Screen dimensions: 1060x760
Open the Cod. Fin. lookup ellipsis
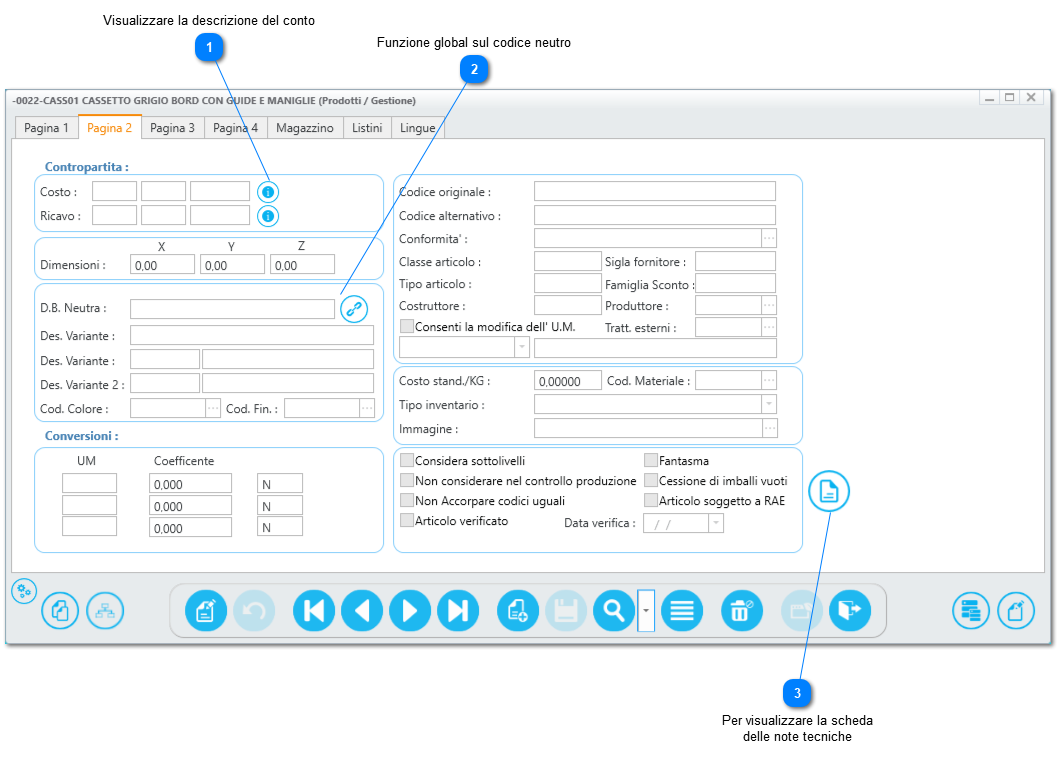pyautogui.click(x=367, y=408)
